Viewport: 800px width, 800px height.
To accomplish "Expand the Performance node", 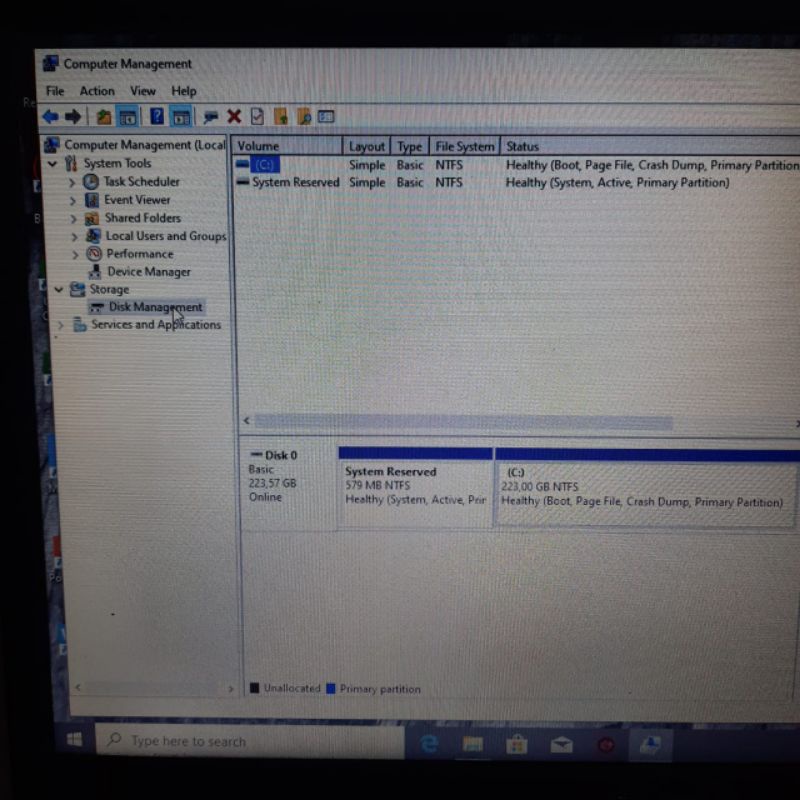I will pyautogui.click(x=75, y=254).
